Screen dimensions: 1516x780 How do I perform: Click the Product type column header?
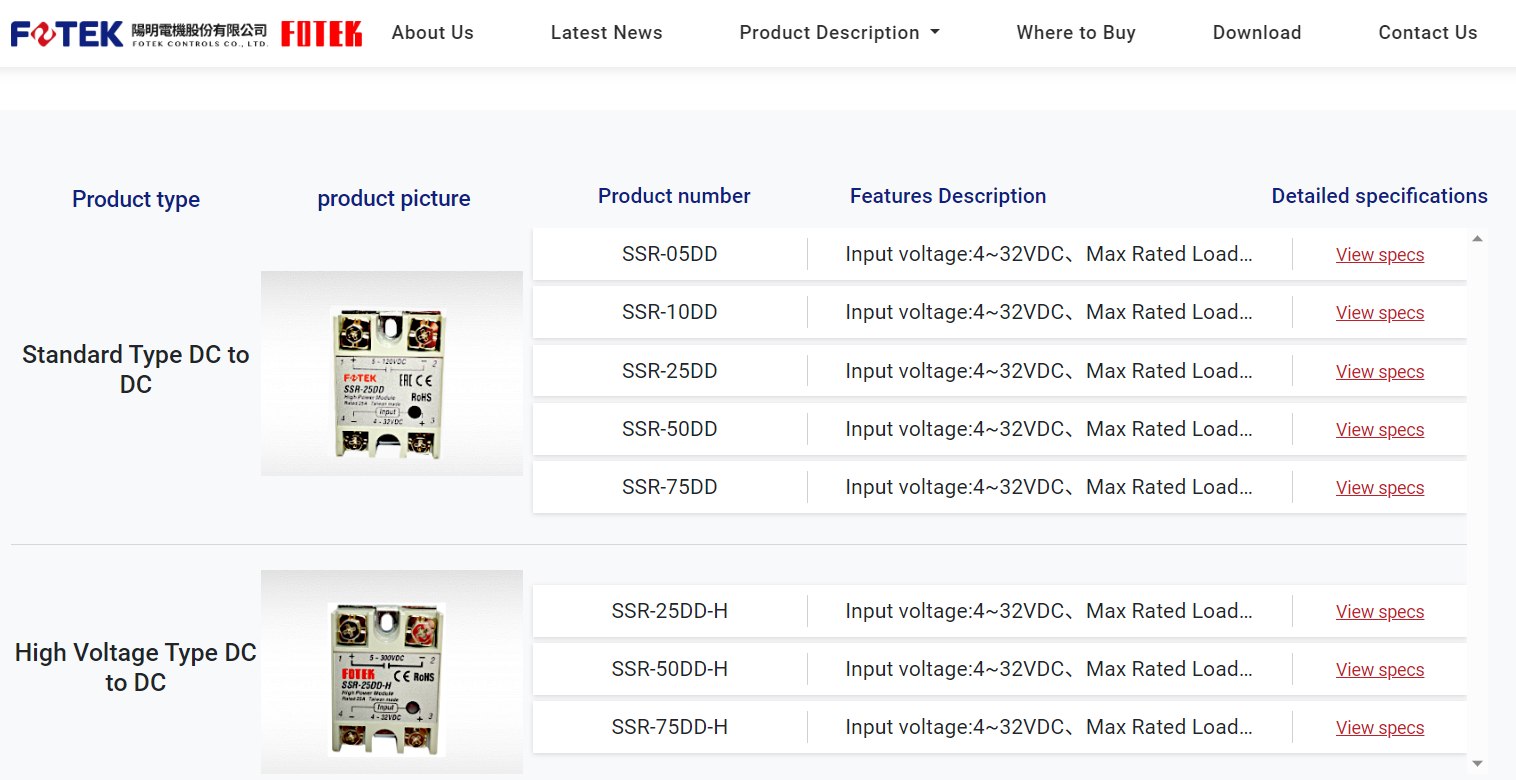click(136, 199)
